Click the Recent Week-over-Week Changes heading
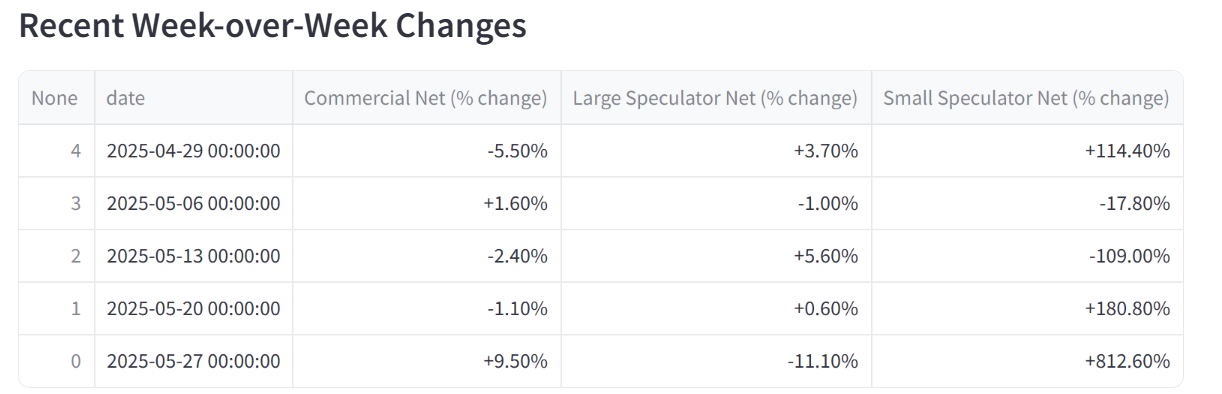The width and height of the screenshot is (1222, 394). pos(273,26)
